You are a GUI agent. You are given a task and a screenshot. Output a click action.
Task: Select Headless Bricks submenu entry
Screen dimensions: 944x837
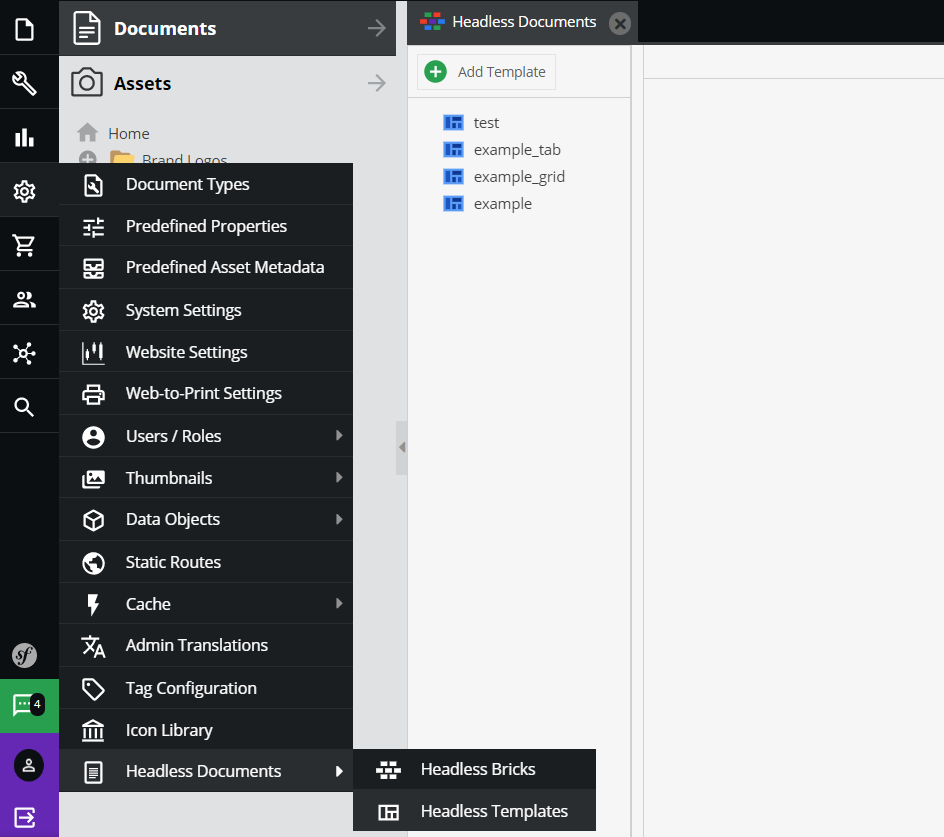tap(474, 770)
